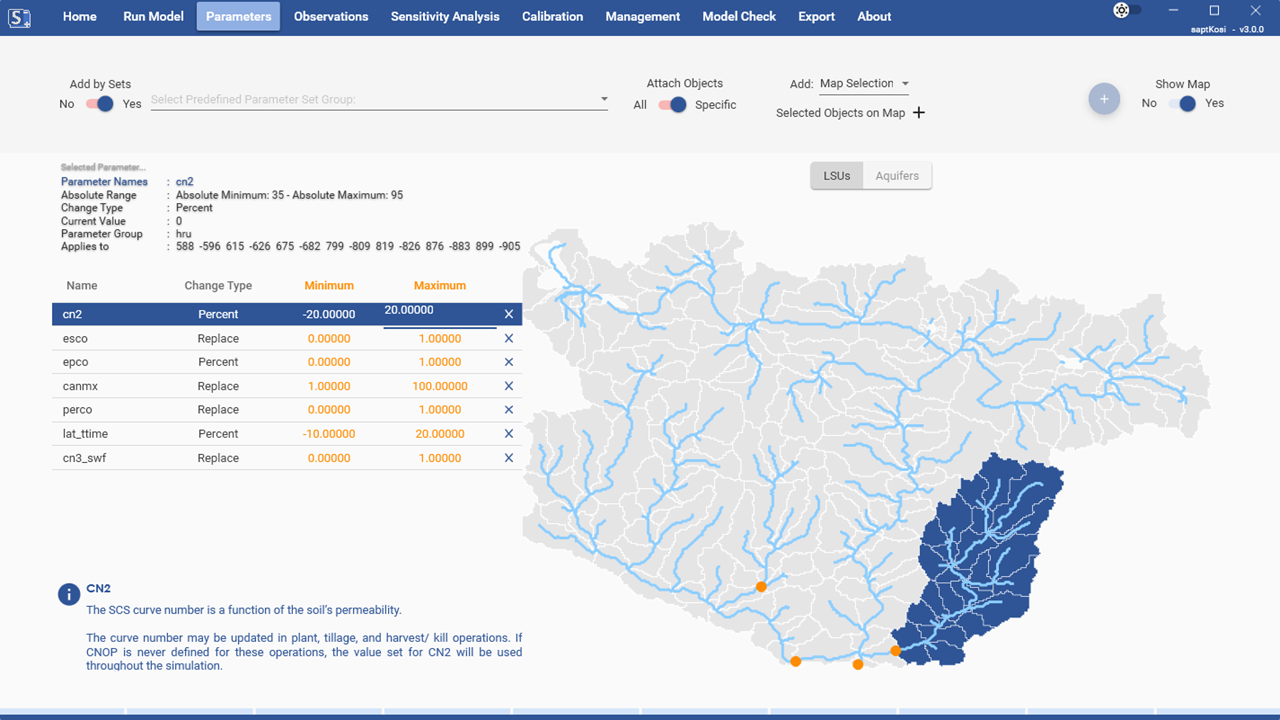
Task: Switch to the Aquifers map tab
Action: pos(897,176)
